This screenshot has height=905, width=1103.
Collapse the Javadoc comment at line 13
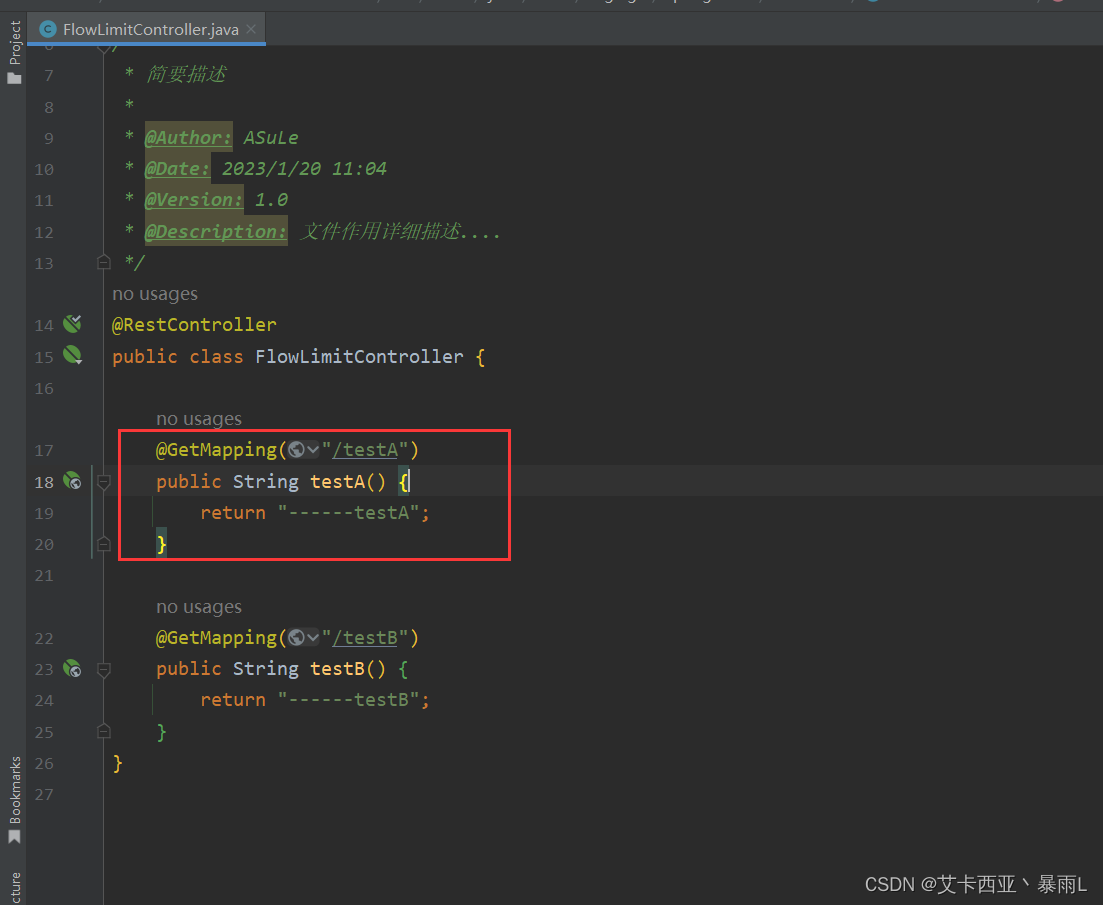pos(103,262)
